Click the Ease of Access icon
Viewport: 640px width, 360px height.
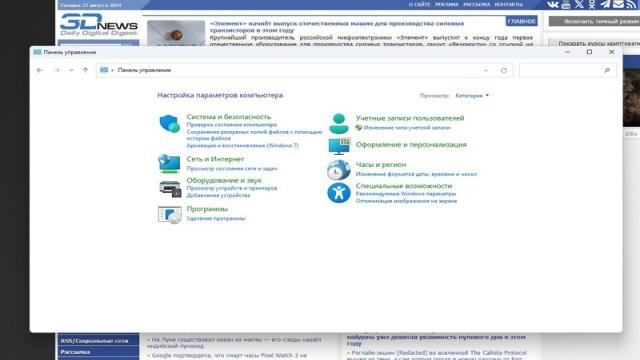(x=339, y=193)
